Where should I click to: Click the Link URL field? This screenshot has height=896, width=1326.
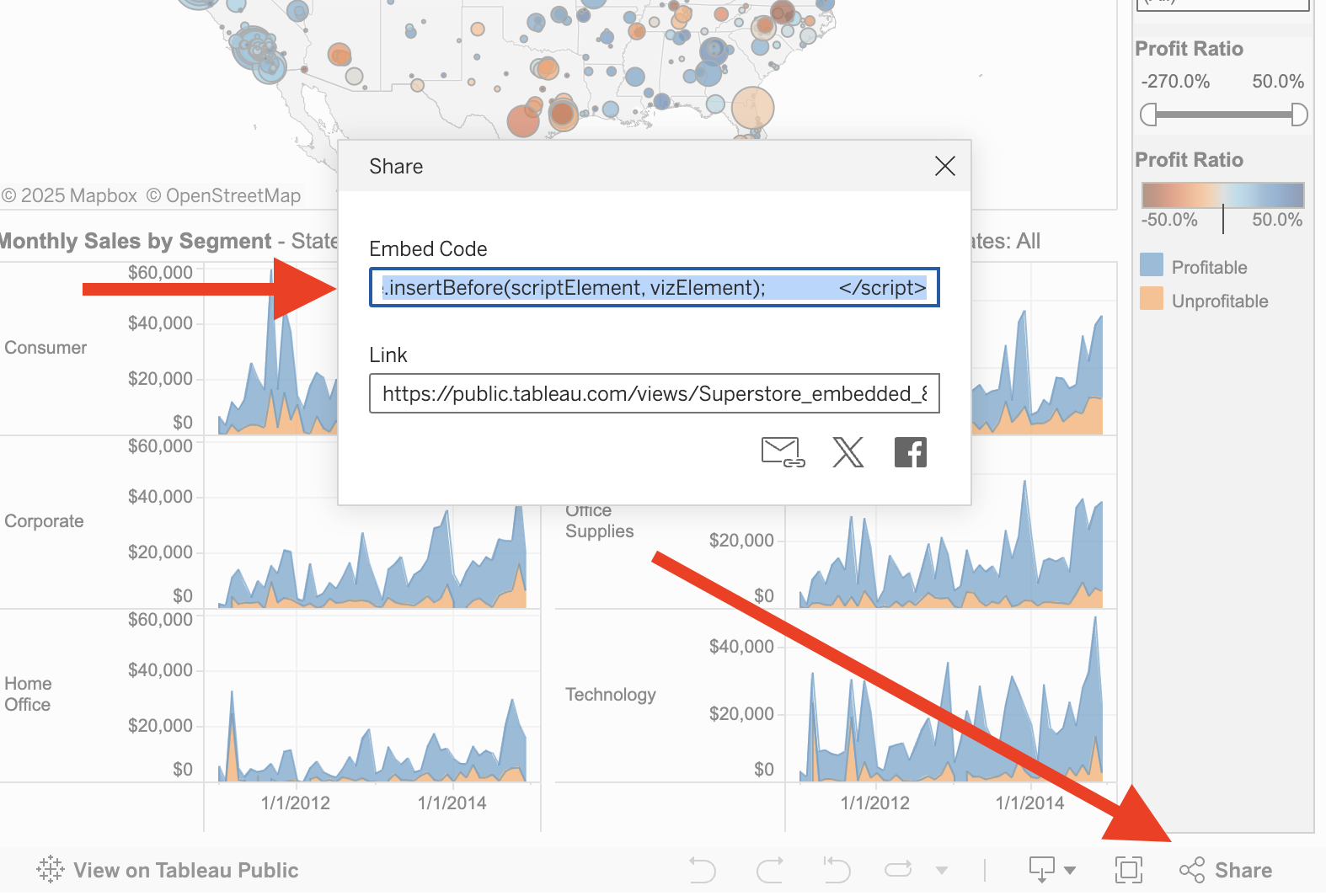[654, 394]
